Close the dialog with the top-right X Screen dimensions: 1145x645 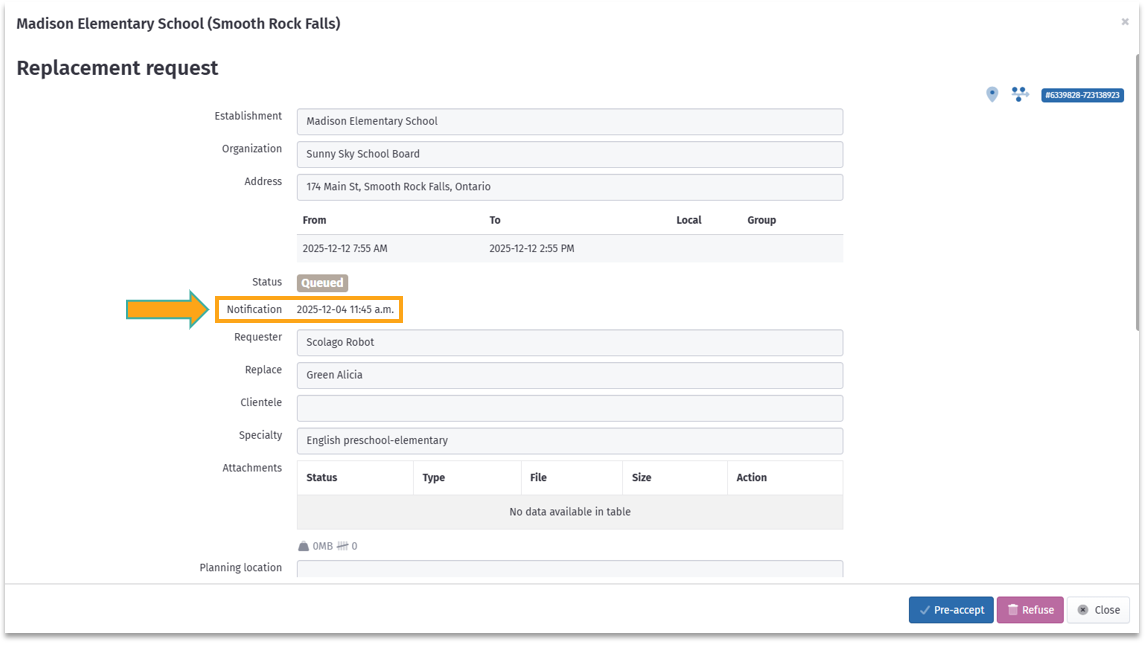(1125, 22)
